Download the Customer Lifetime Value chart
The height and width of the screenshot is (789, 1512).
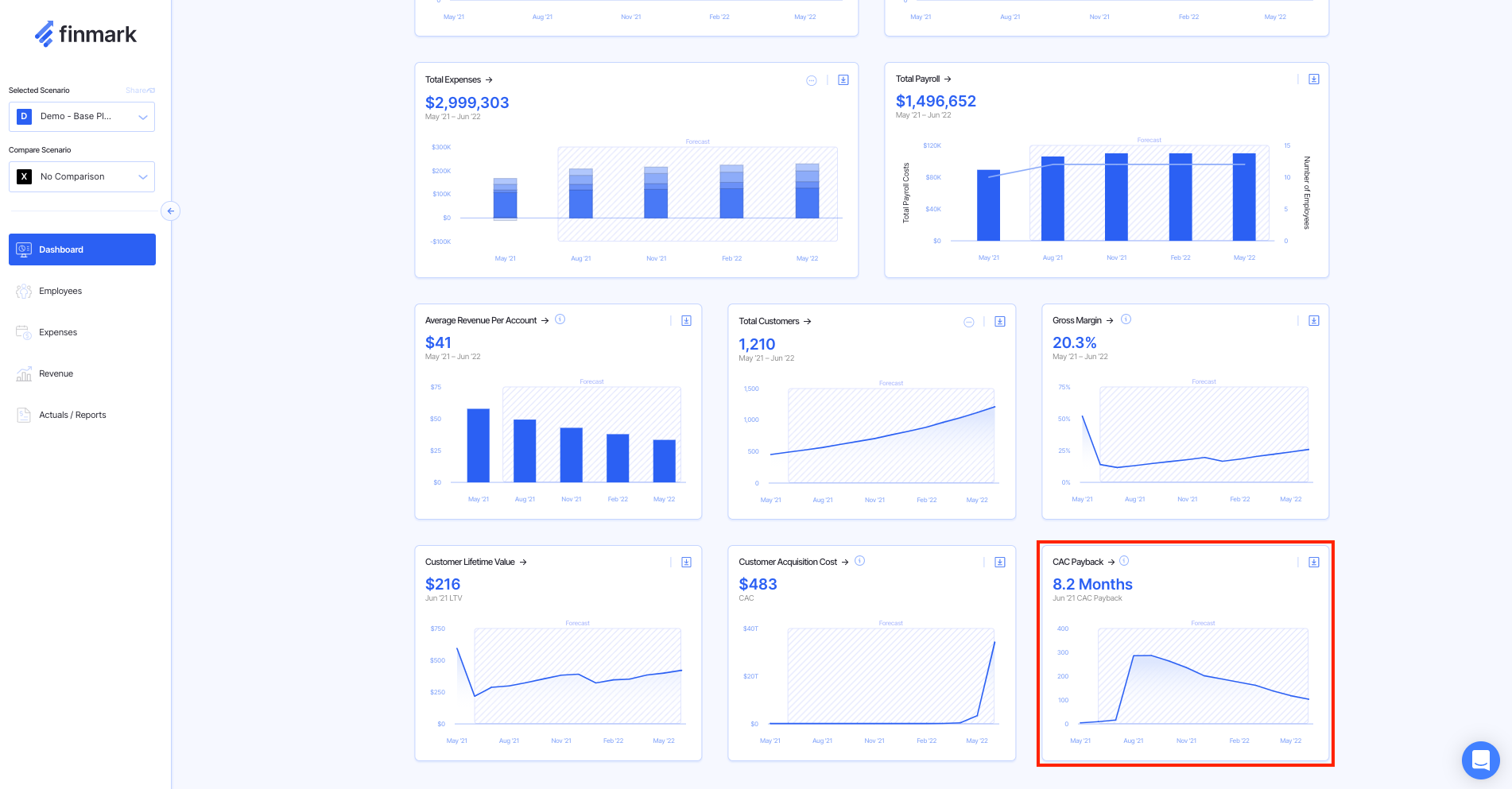tap(686, 563)
